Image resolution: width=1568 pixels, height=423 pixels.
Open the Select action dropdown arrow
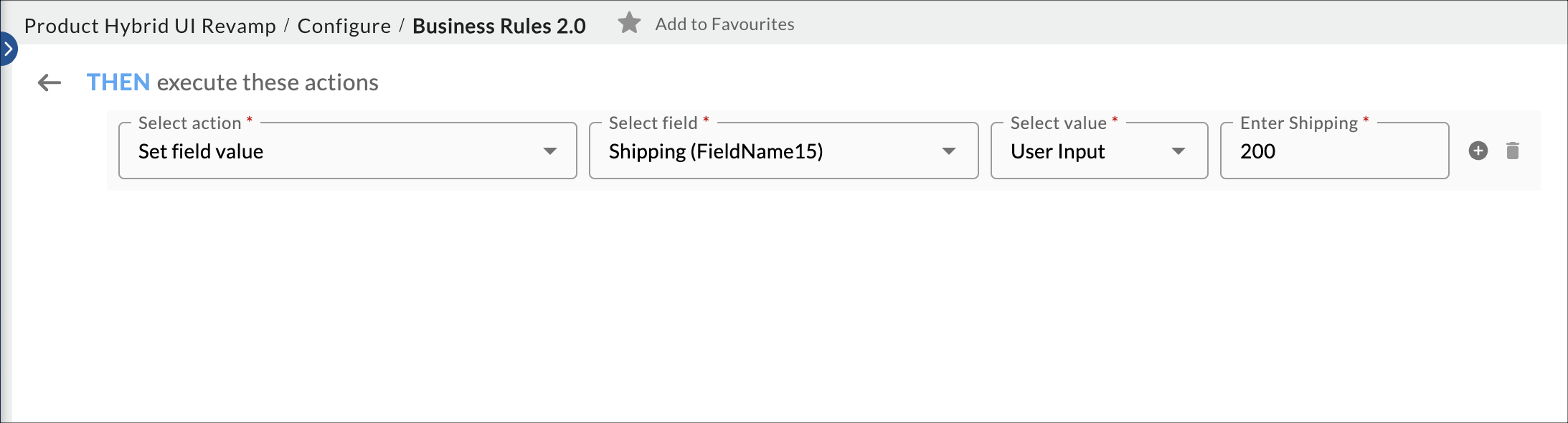point(550,151)
